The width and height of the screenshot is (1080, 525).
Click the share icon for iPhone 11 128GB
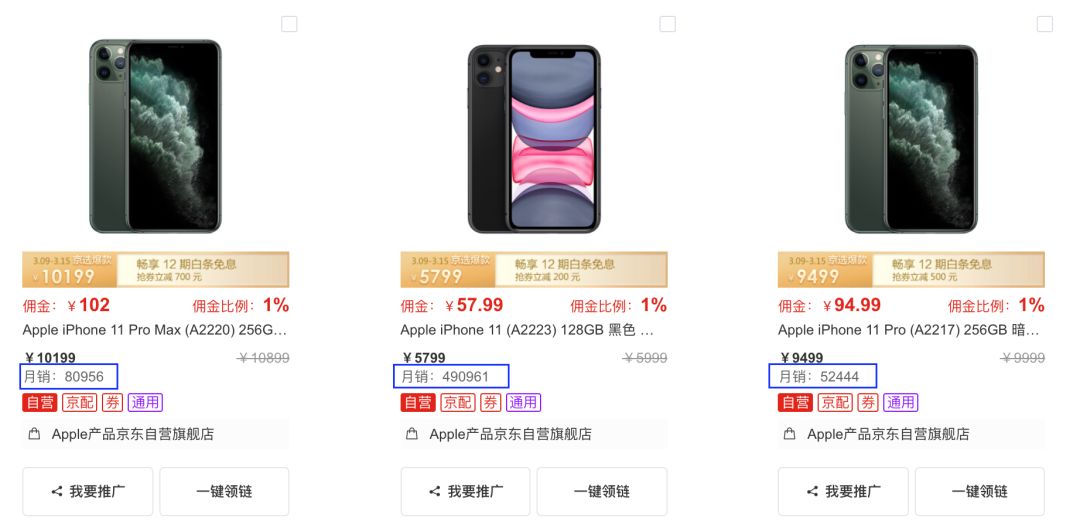click(435, 491)
